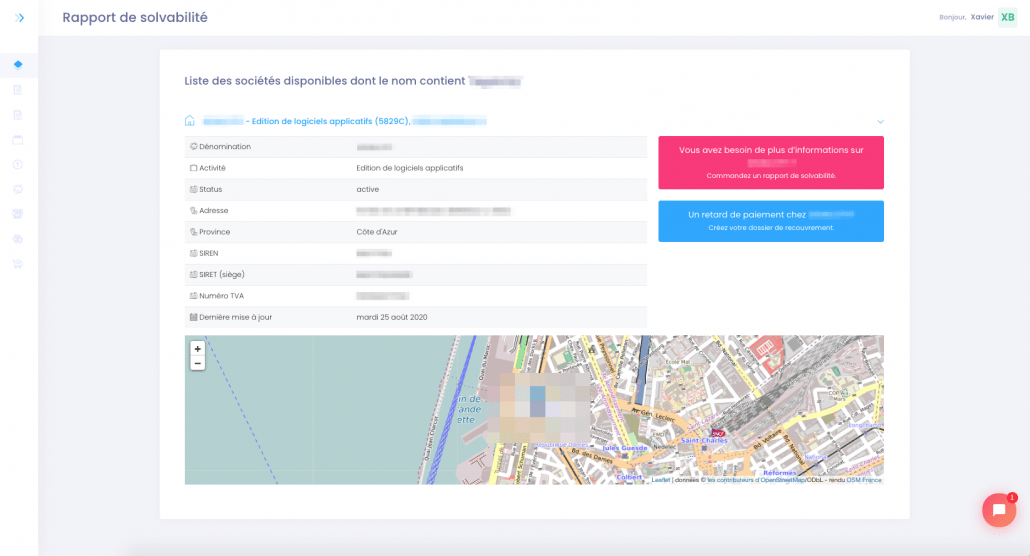Viewport: 1030px width, 556px height.
Task: Open the card/wallet icon in sidebar
Action: [18, 139]
